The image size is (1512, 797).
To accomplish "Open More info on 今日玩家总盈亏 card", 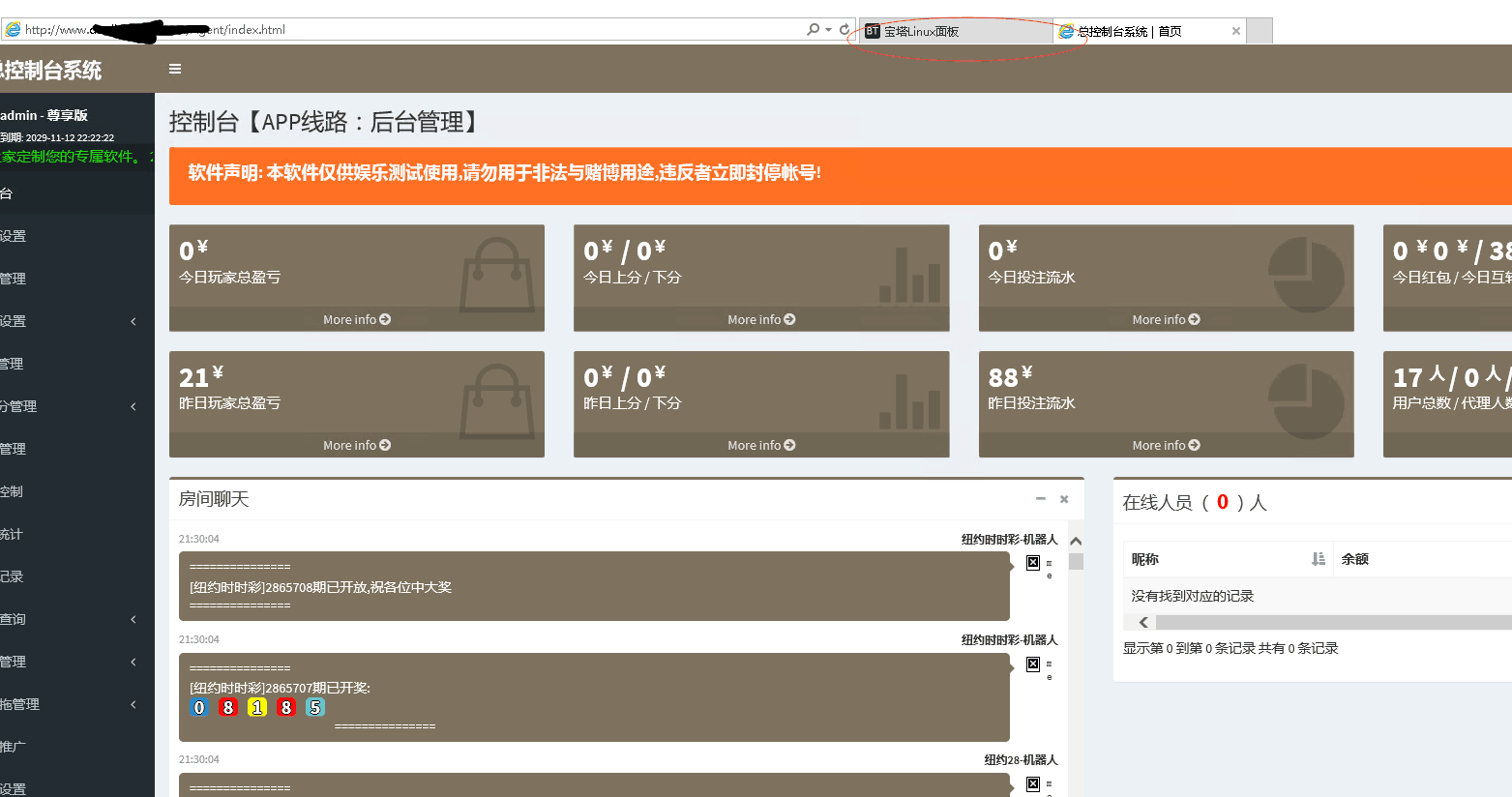I will point(357,319).
